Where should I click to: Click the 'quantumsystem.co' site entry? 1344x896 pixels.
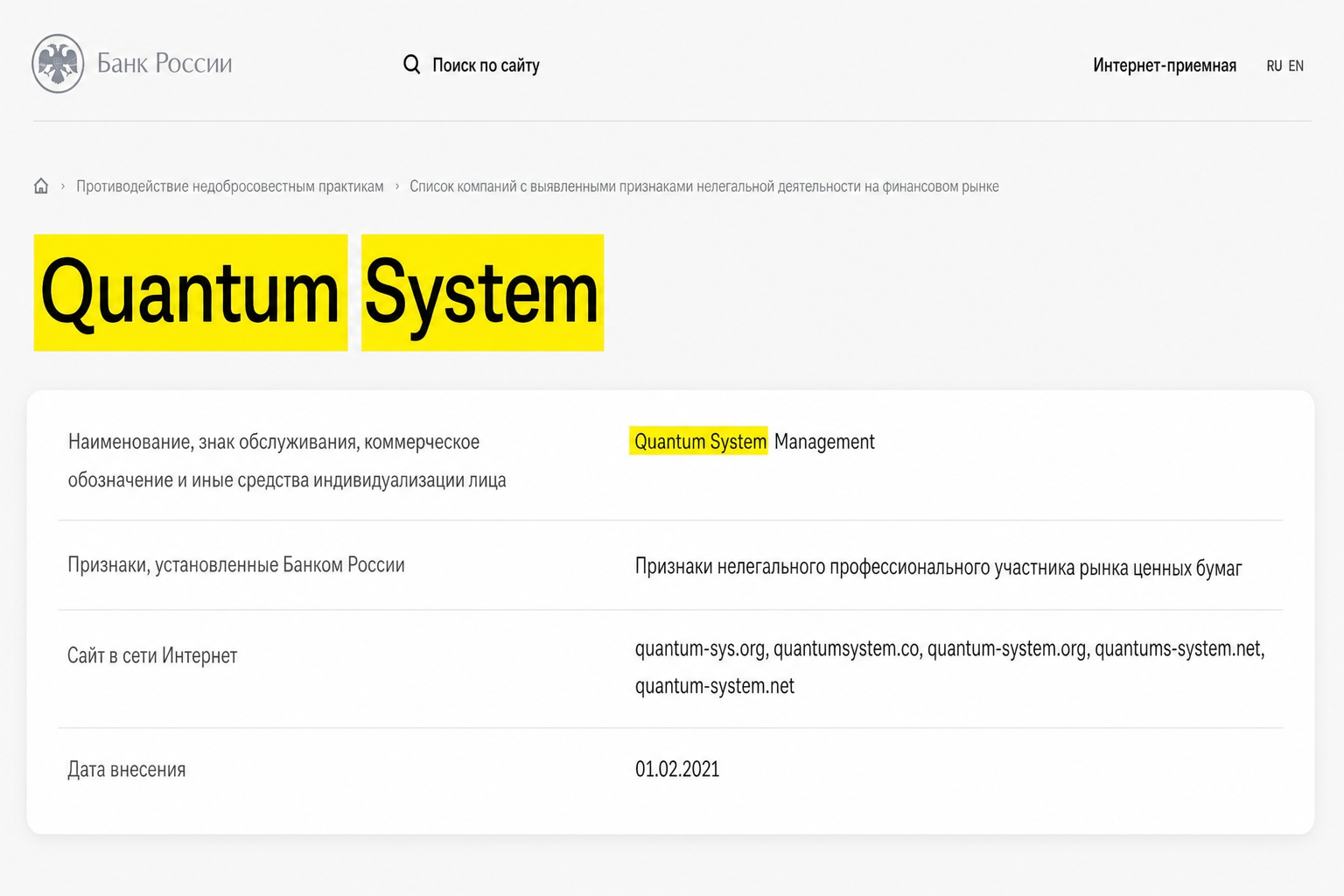click(x=846, y=649)
